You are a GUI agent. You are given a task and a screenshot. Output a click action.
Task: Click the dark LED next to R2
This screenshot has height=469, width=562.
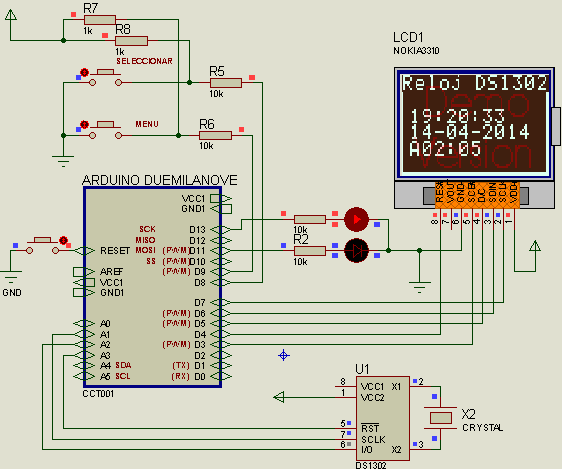(x=356, y=251)
